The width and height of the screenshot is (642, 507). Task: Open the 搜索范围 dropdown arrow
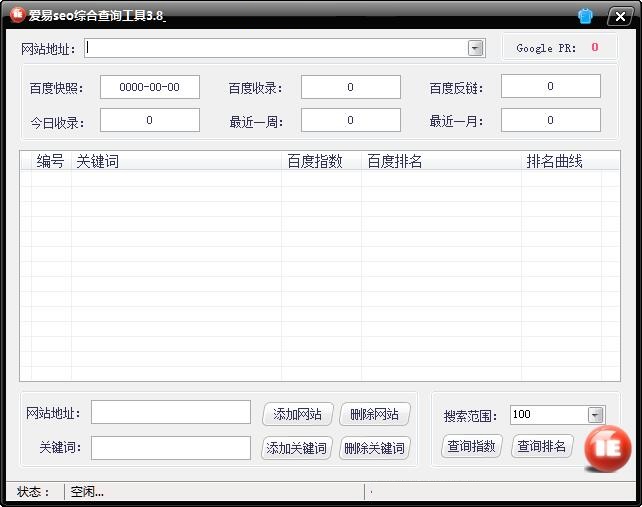pos(596,415)
